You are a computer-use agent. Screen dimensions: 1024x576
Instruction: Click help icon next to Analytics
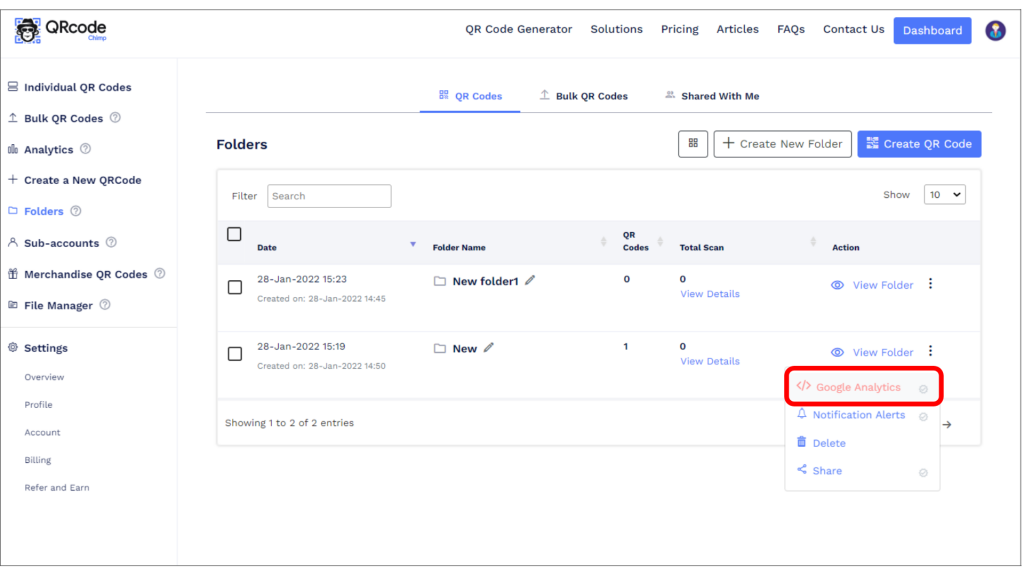pos(86,149)
